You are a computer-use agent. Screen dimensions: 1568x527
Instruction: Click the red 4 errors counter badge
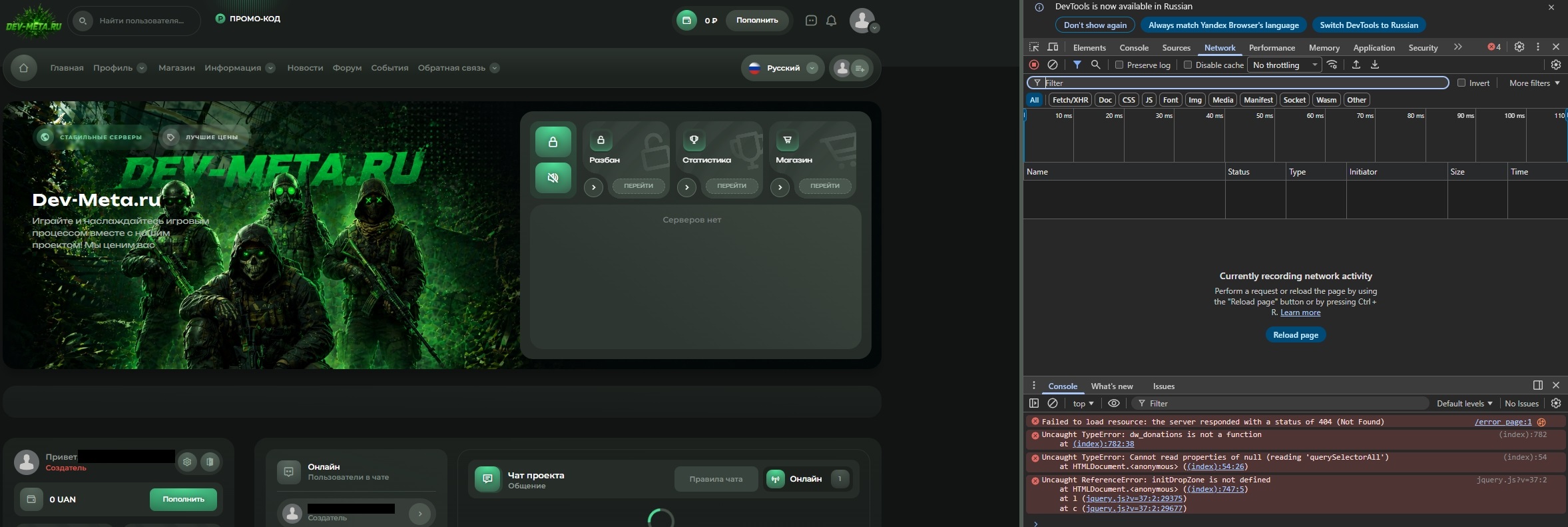click(x=1494, y=47)
